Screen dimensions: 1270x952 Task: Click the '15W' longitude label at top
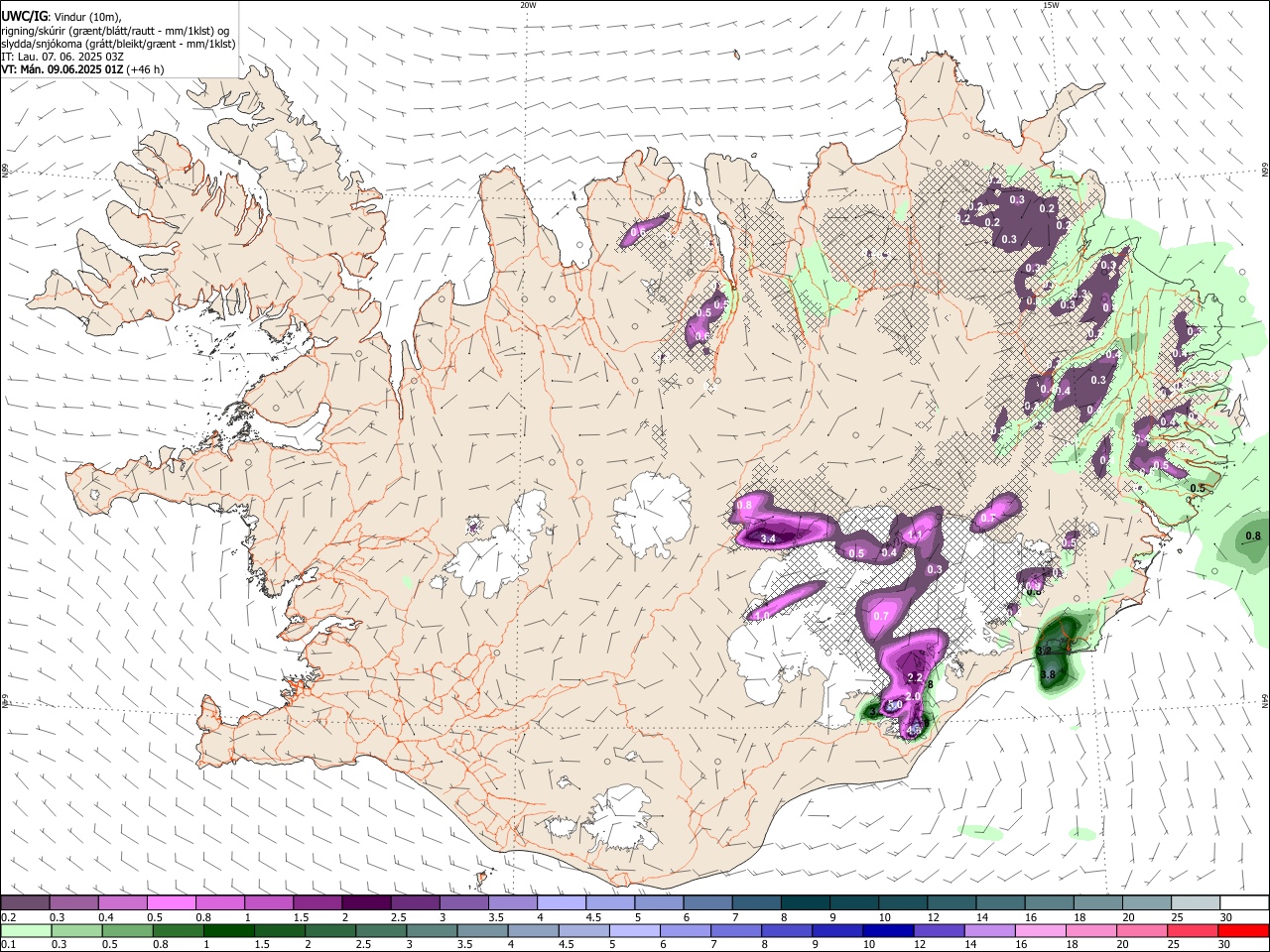click(x=1051, y=5)
